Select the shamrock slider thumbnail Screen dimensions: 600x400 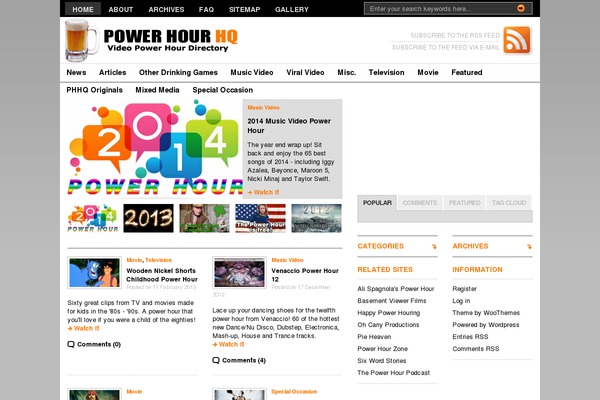point(204,218)
